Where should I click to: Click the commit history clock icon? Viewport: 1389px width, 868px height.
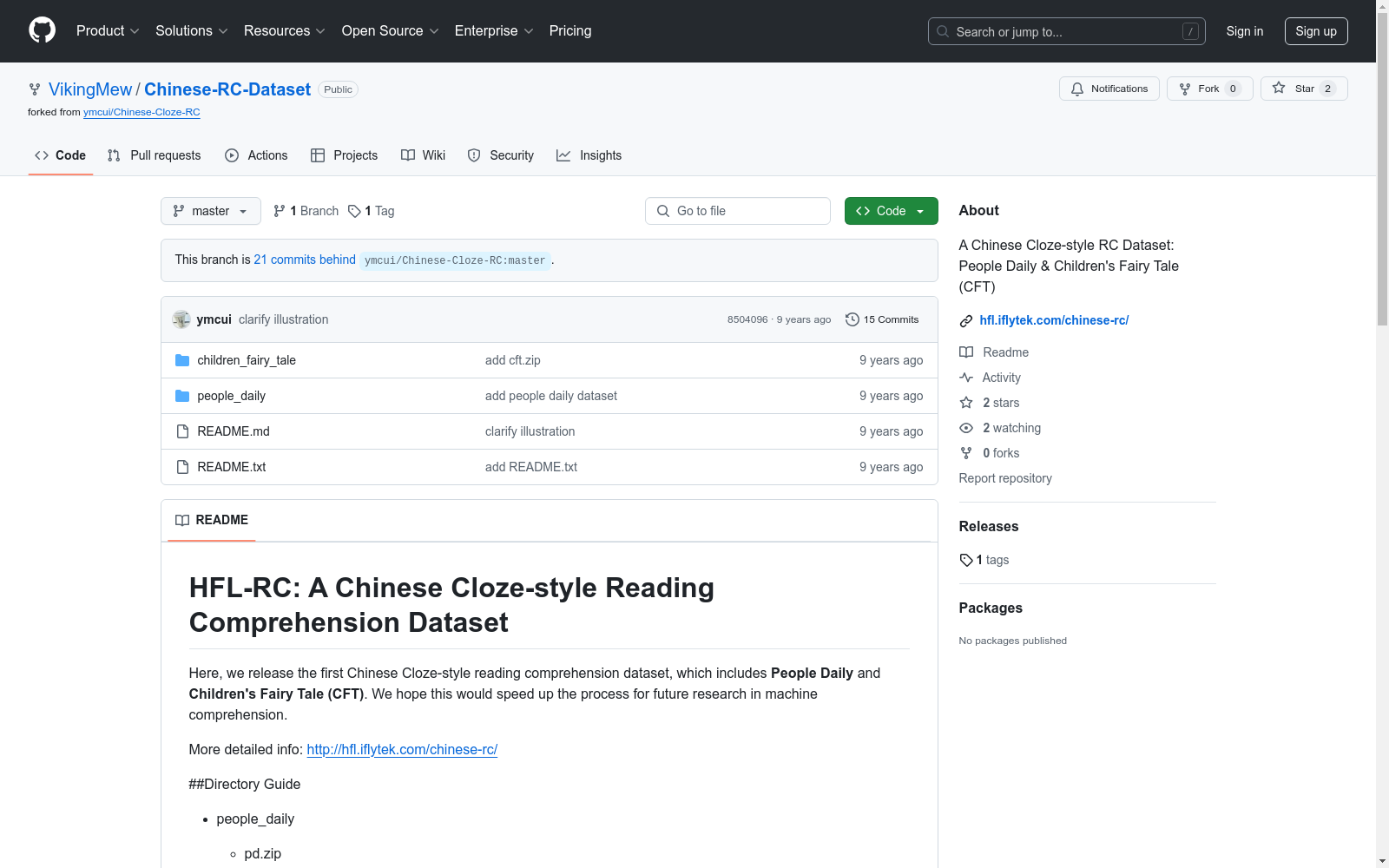(852, 319)
